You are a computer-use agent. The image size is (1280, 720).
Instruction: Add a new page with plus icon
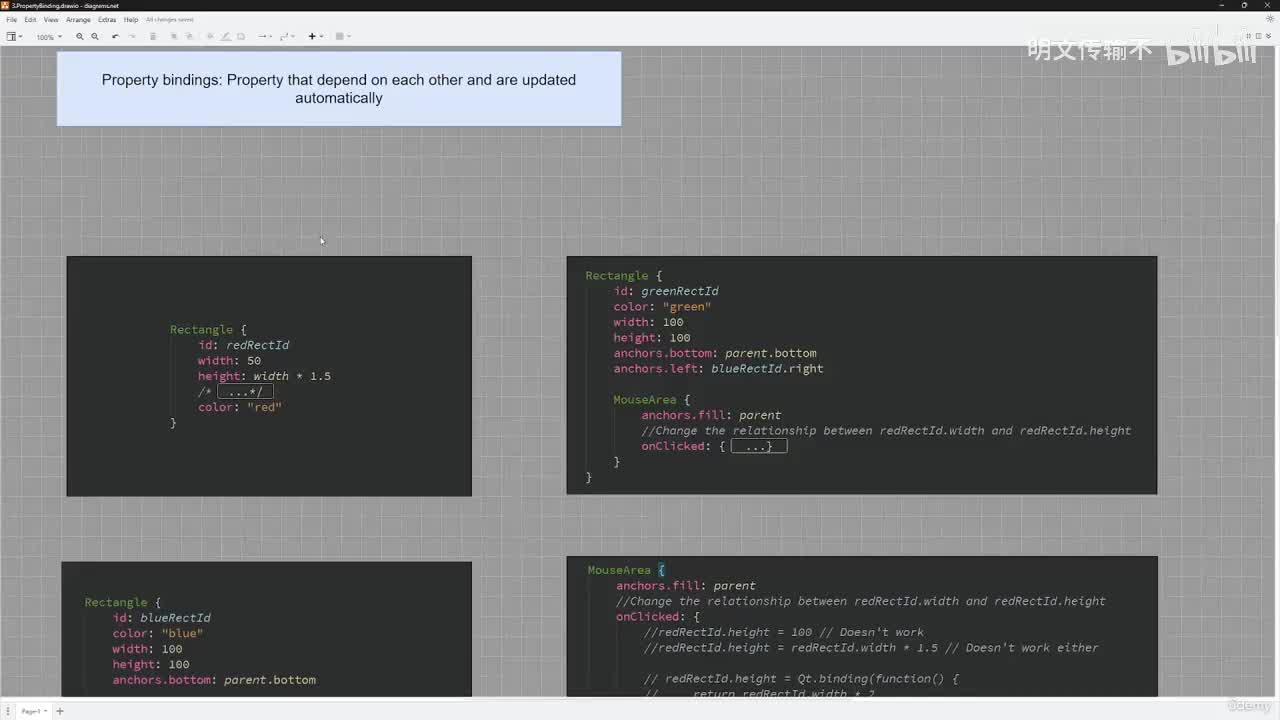[x=59, y=711]
